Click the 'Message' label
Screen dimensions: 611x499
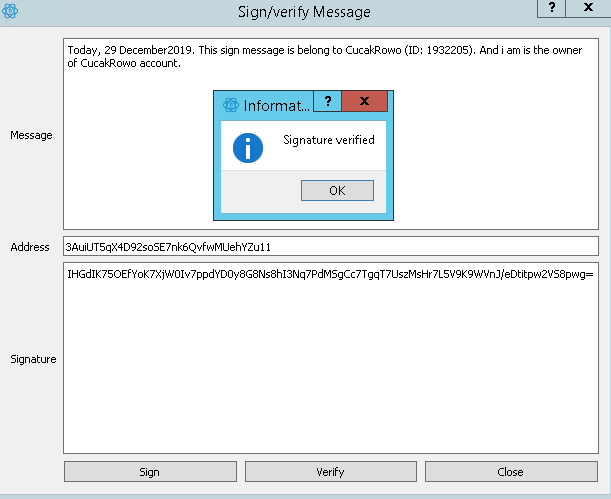pos(31,135)
